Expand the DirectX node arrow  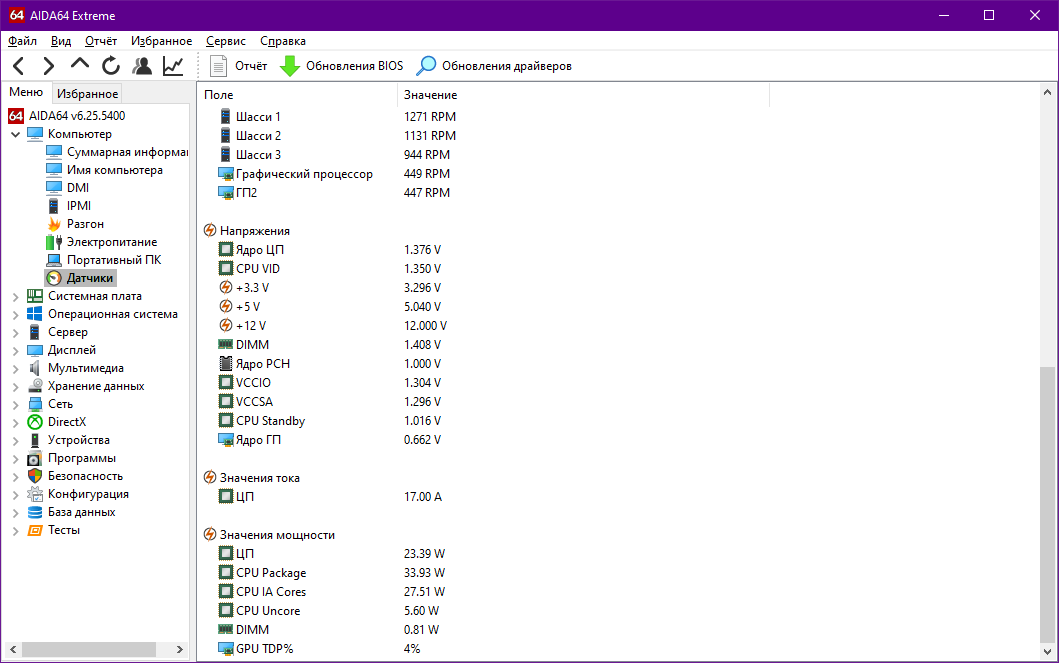16,423
